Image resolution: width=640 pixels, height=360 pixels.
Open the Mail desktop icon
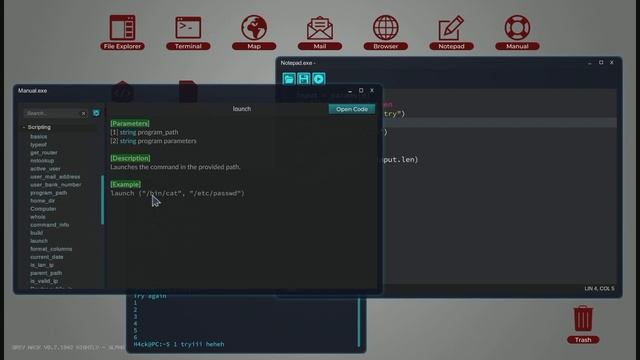320,33
